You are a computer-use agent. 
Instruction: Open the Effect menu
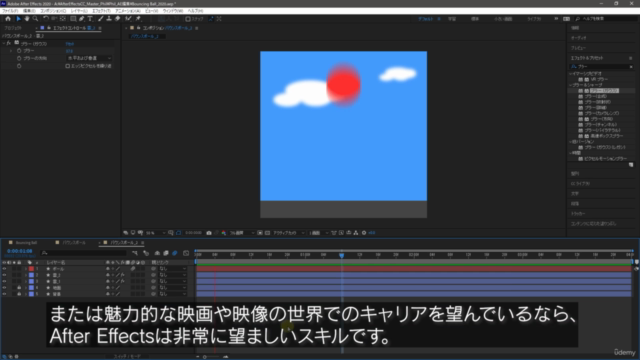(x=101, y=11)
